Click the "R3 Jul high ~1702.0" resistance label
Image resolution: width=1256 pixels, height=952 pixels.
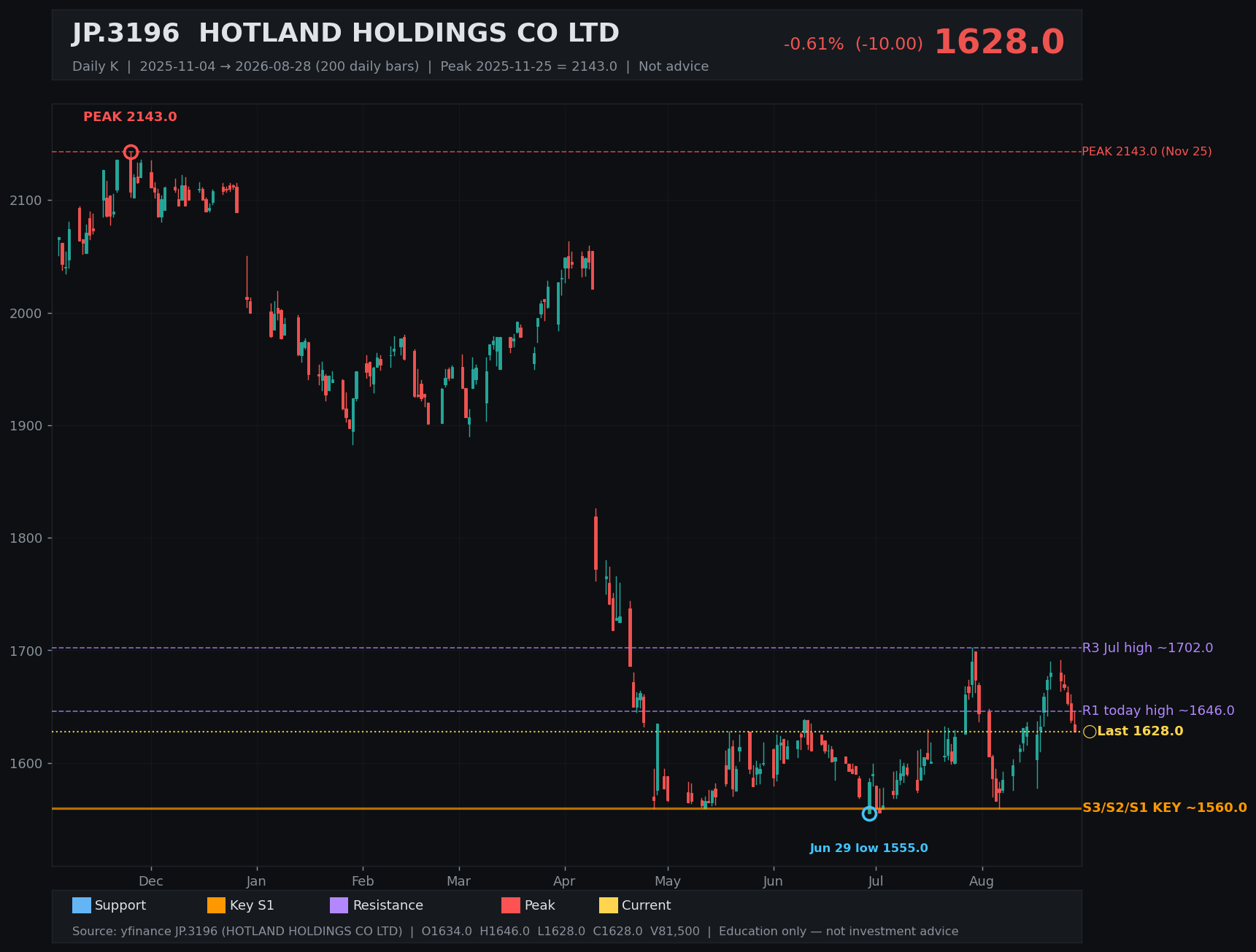1147,648
